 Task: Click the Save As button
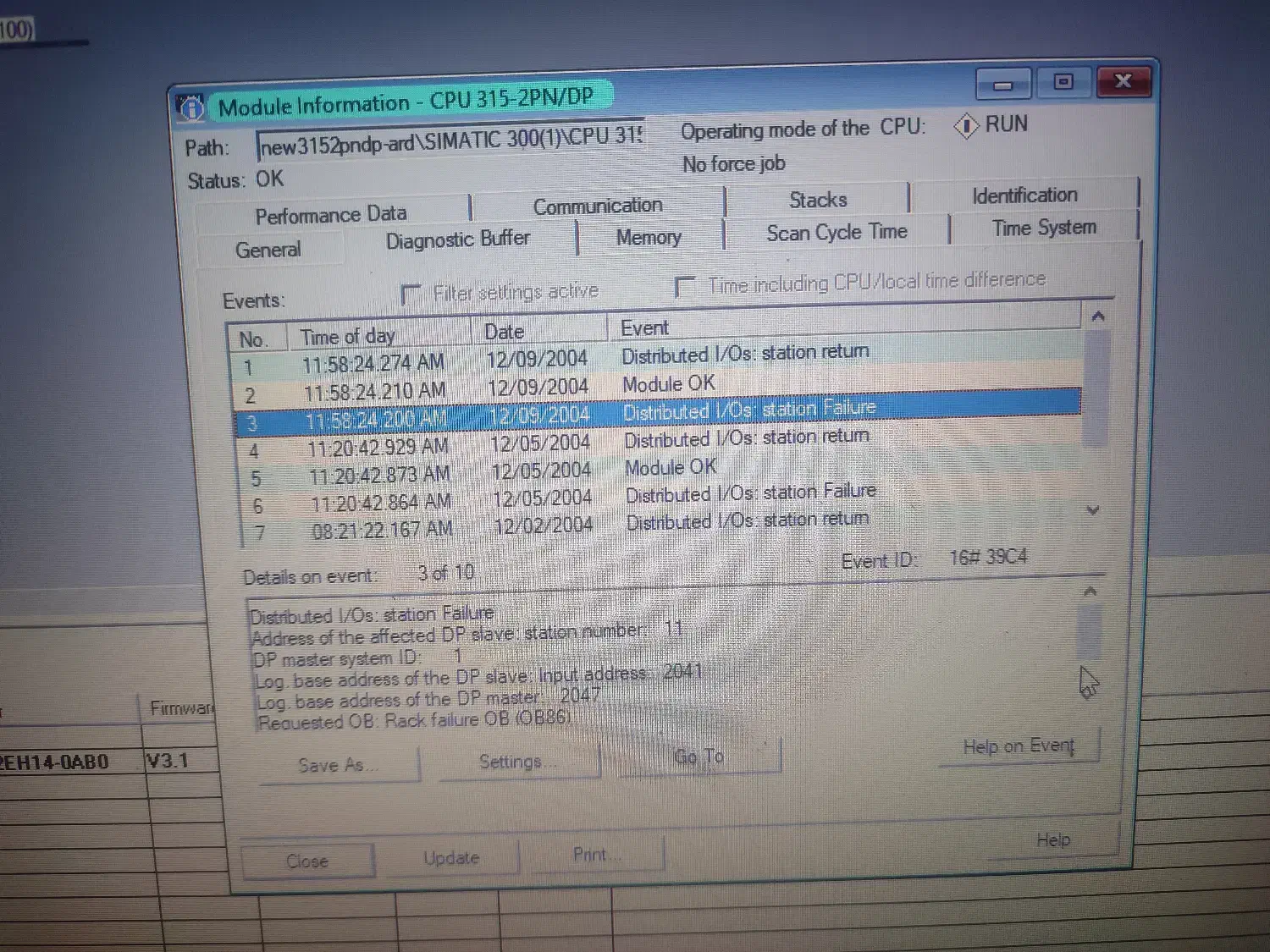(x=339, y=766)
